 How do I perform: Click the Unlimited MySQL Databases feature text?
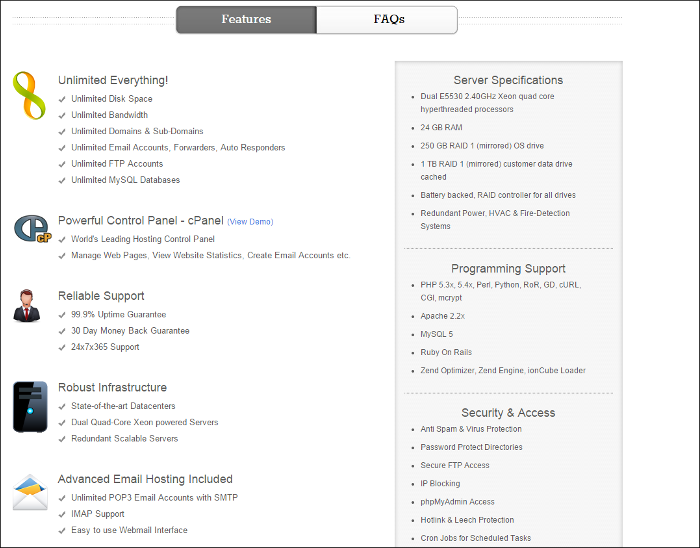click(125, 180)
